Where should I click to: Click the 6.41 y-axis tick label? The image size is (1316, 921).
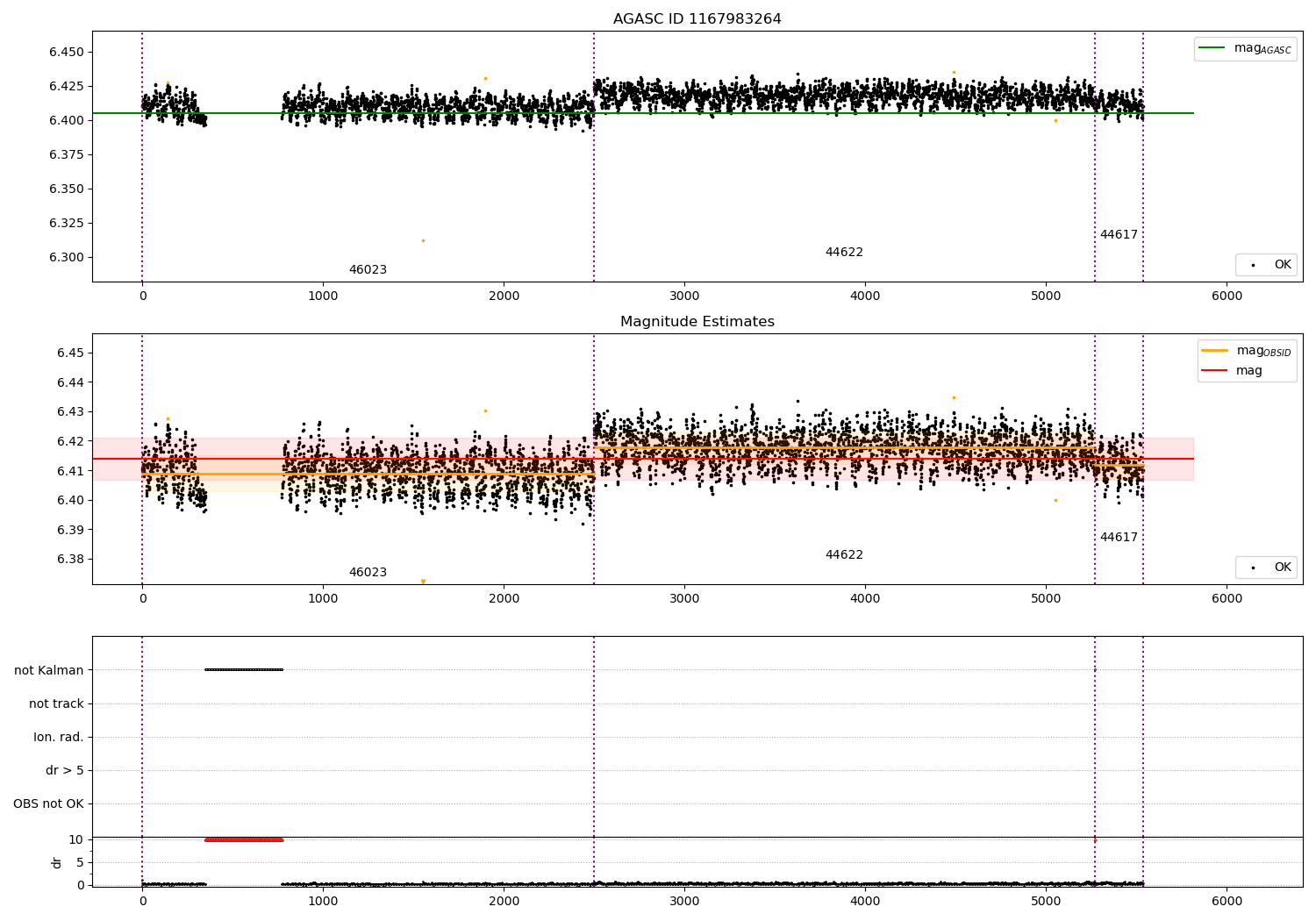70,472
